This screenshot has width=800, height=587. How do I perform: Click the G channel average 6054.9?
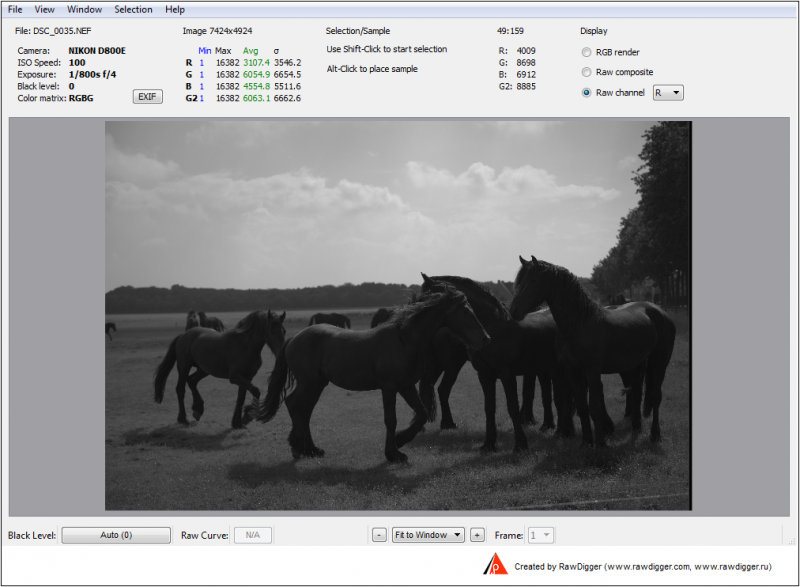pos(256,74)
